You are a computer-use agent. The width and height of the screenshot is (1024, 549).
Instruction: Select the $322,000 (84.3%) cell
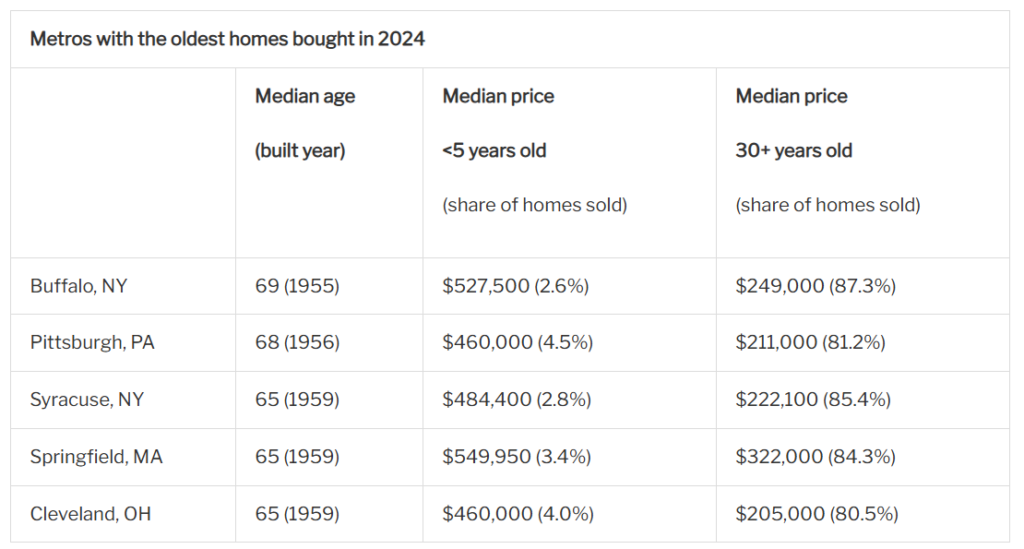[815, 457]
